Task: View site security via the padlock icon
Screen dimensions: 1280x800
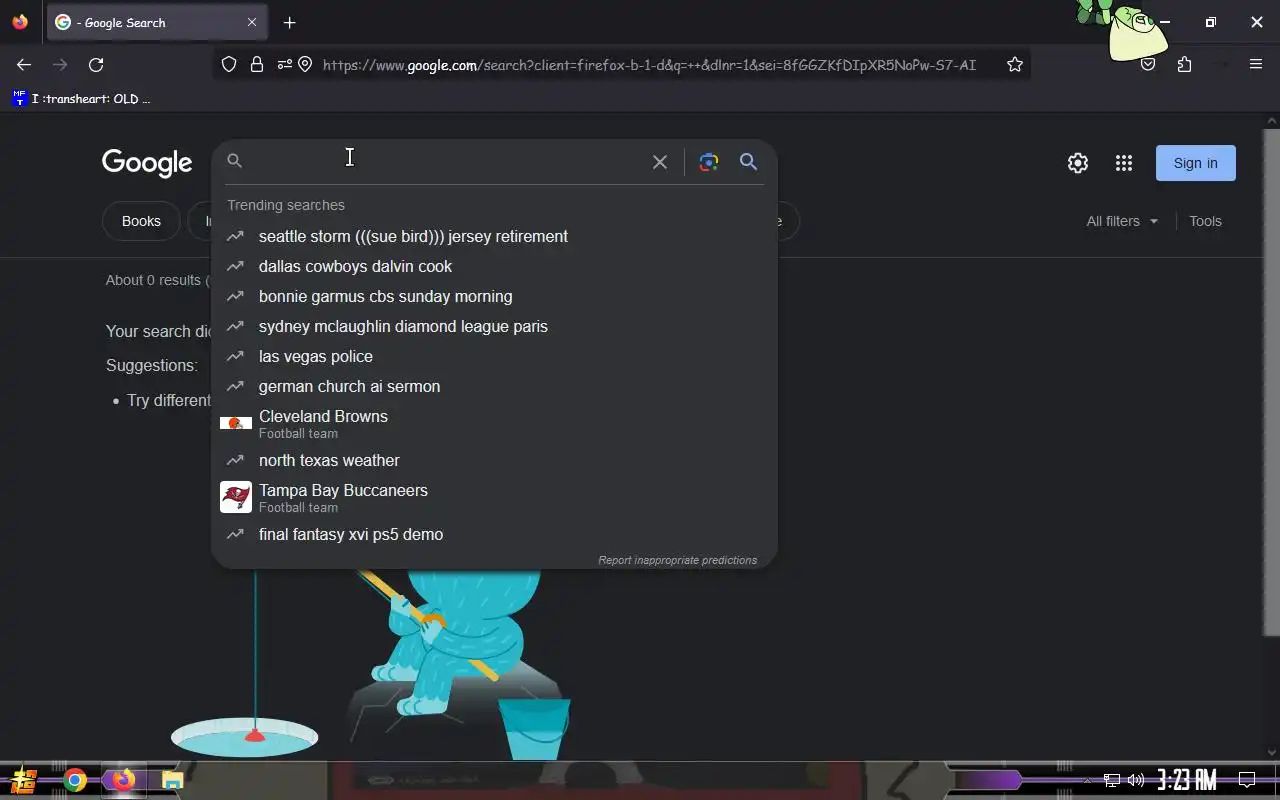Action: pyautogui.click(x=257, y=64)
